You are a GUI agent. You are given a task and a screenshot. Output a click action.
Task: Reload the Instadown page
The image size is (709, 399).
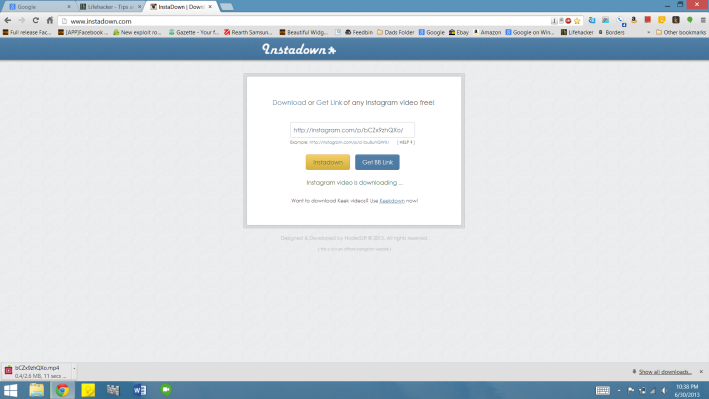coord(36,20)
